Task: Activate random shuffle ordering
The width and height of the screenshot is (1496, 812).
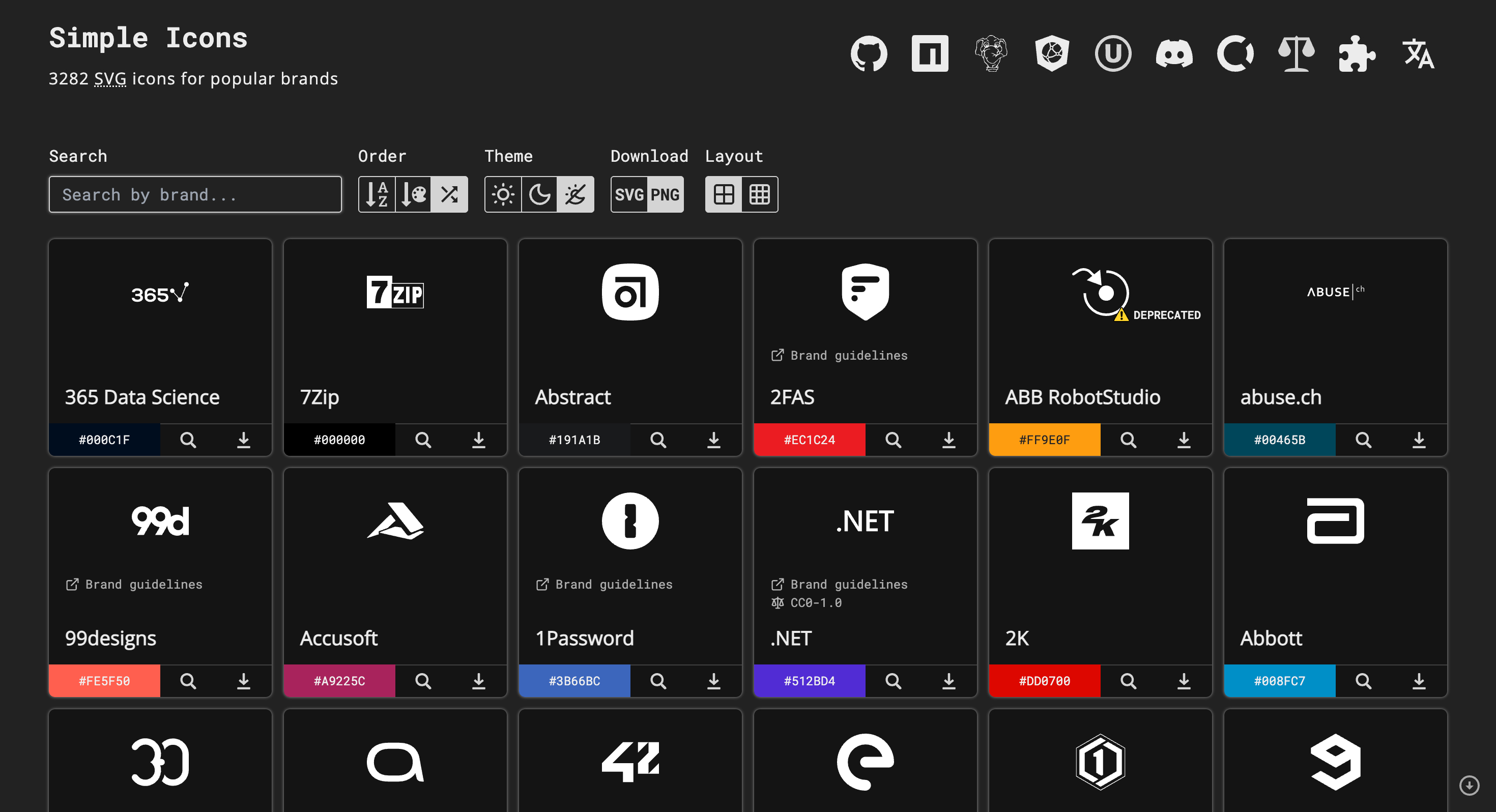Action: coord(449,194)
